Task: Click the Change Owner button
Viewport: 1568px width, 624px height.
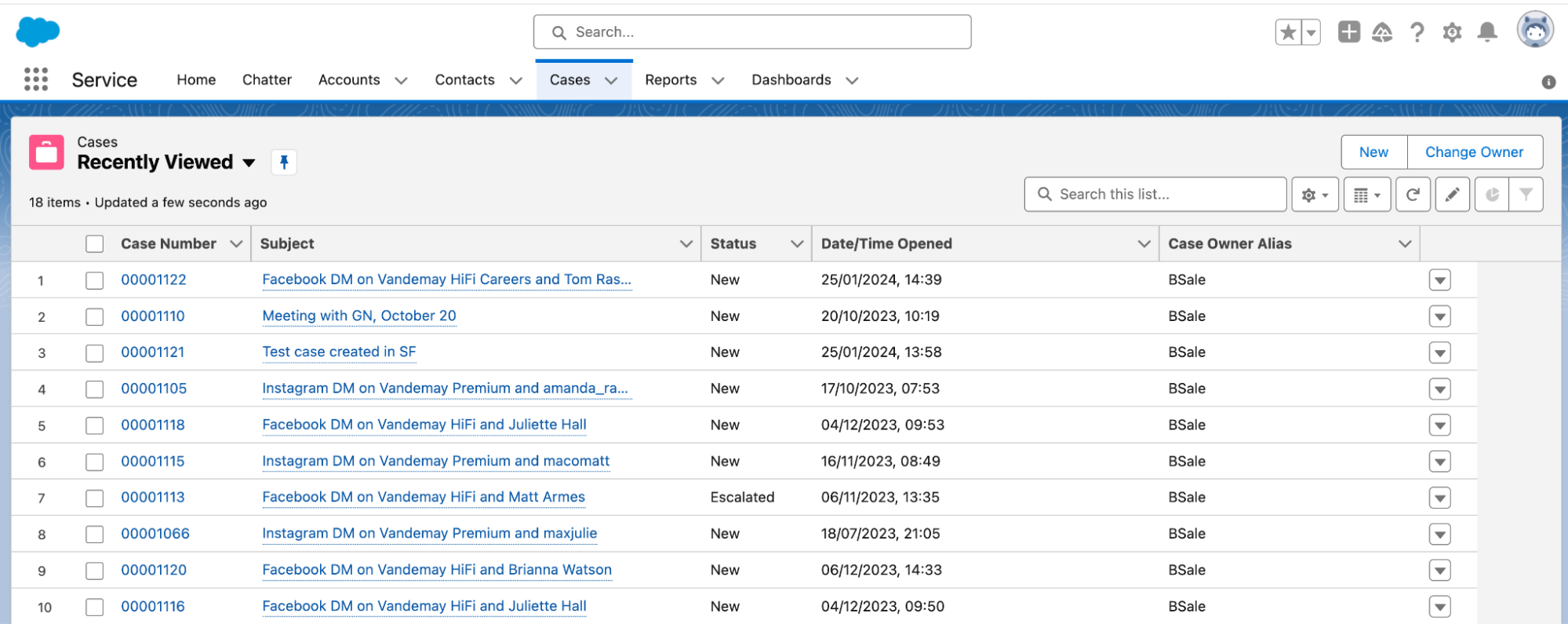Action: (x=1475, y=152)
